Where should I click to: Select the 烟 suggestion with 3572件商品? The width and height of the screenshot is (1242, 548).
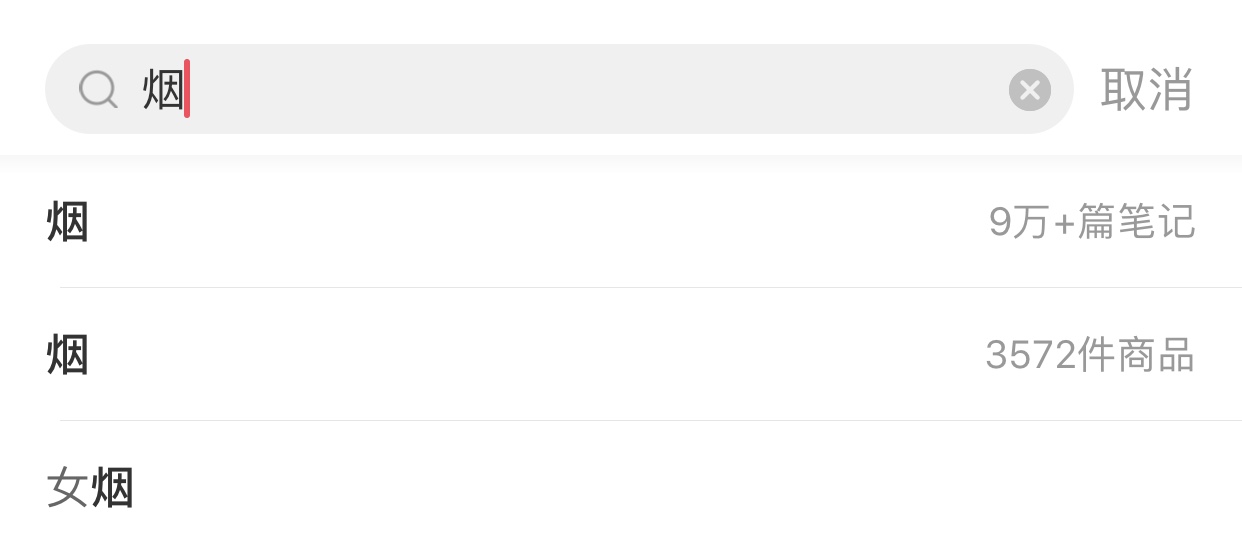620,355
